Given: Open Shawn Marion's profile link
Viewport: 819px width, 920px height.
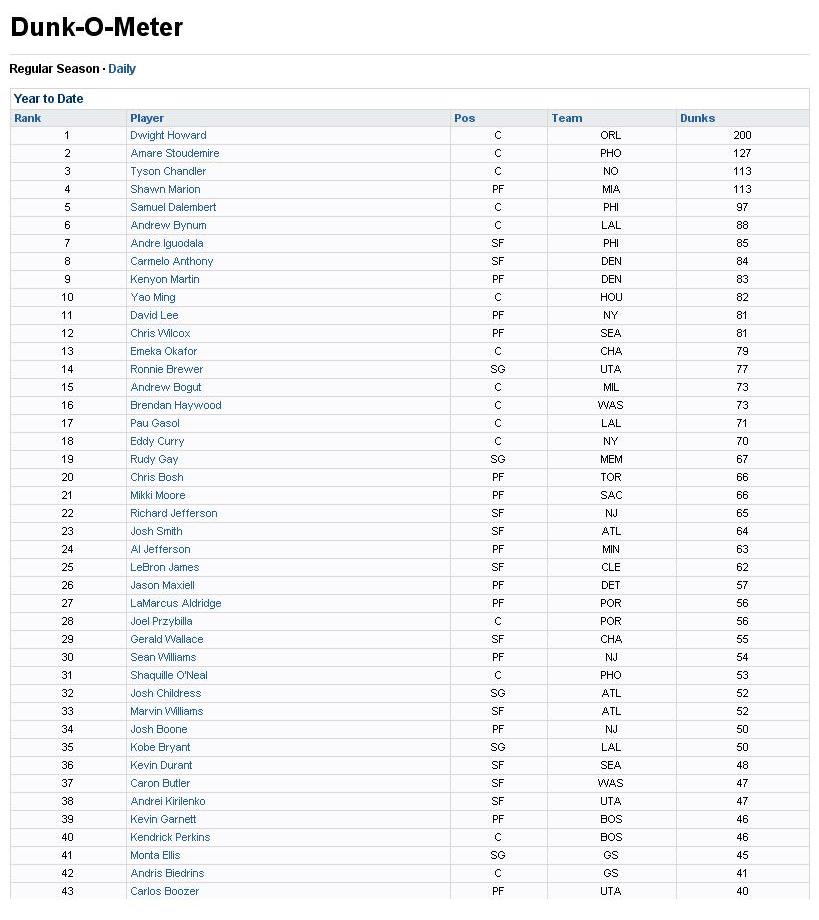Looking at the screenshot, I should tap(165, 190).
